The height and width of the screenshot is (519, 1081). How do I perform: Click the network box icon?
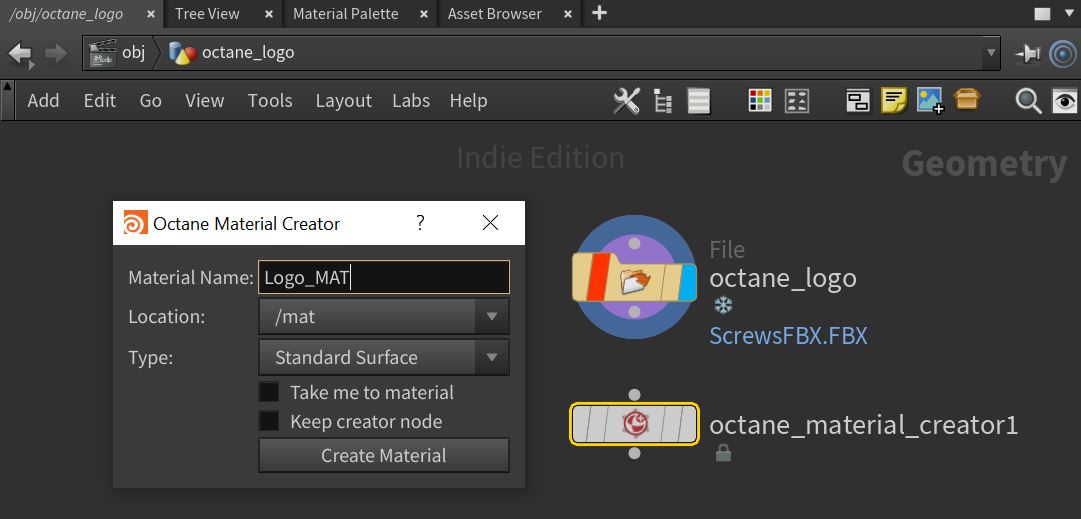click(x=857, y=101)
